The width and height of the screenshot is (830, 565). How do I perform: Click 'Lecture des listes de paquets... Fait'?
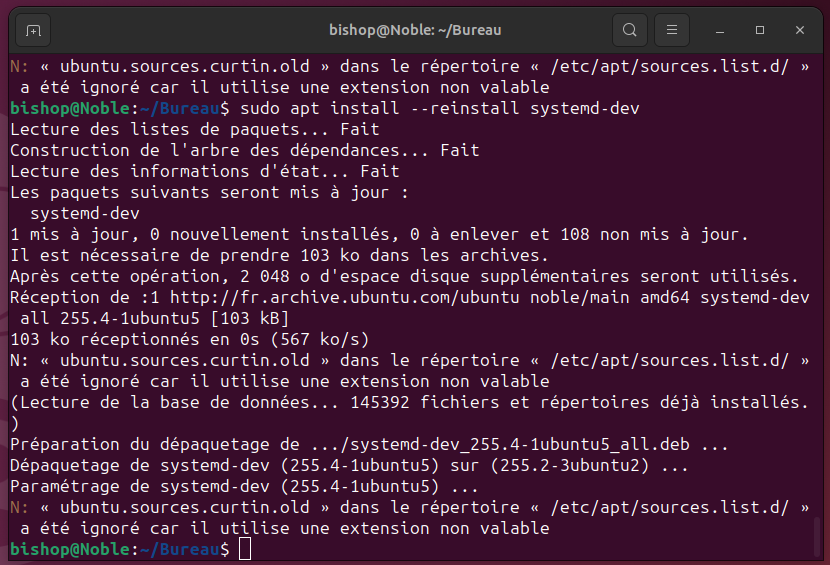point(195,130)
